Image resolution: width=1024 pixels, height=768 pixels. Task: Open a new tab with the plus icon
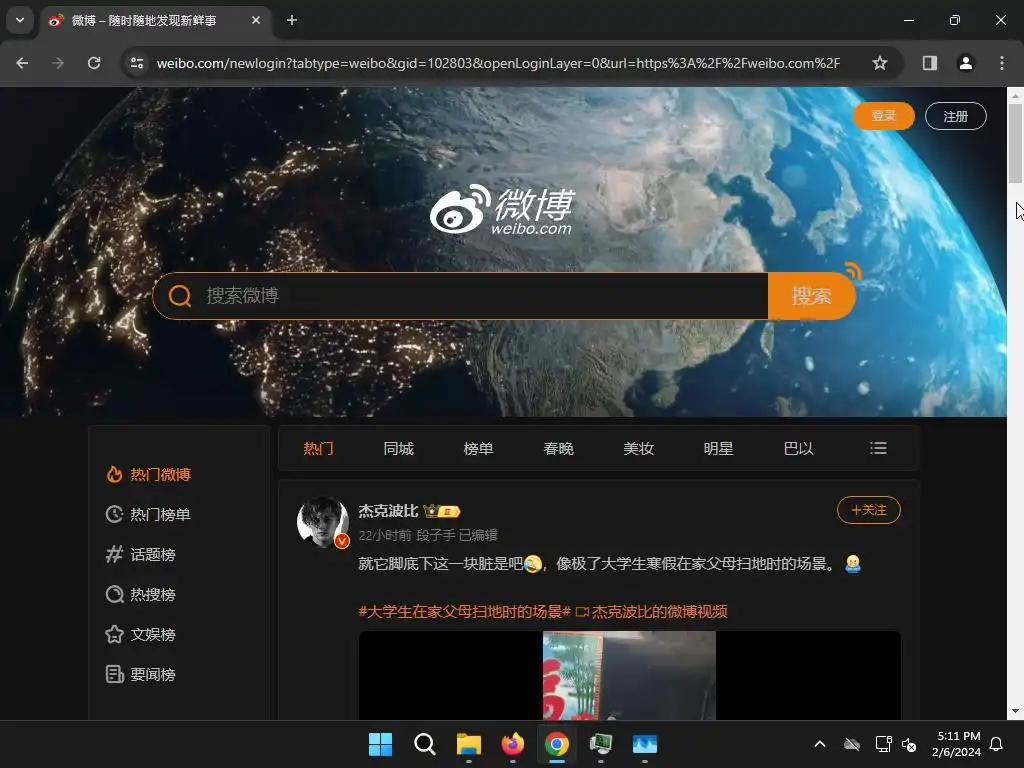point(292,20)
